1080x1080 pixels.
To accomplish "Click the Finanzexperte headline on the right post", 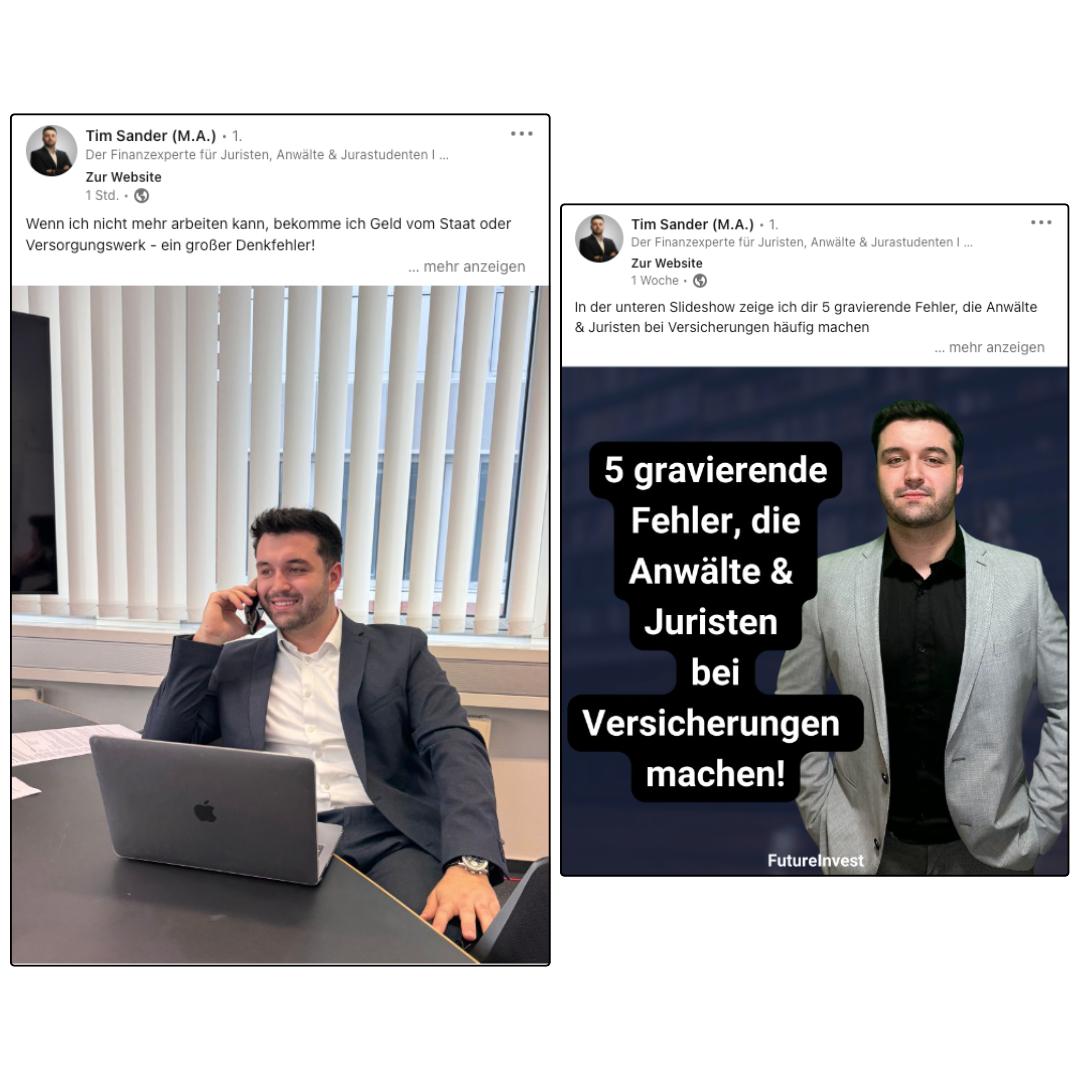I will 802,242.
